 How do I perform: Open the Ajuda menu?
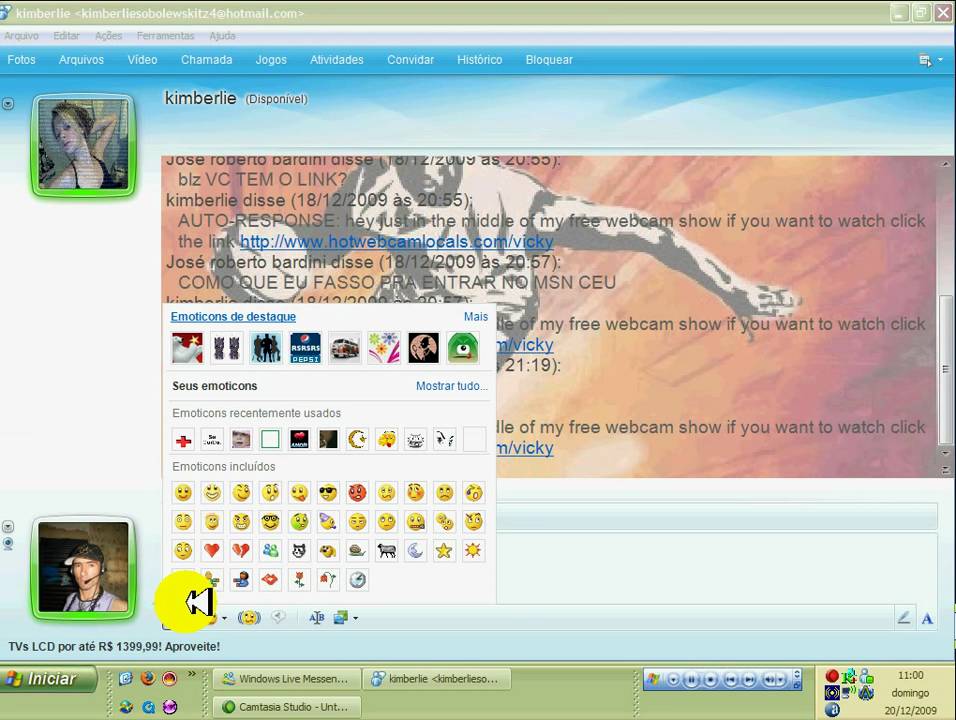coord(223,36)
